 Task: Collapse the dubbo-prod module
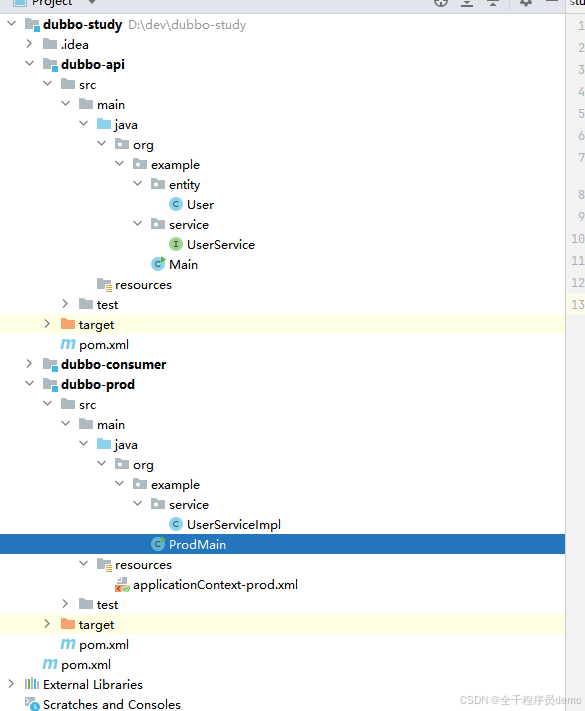click(x=29, y=384)
